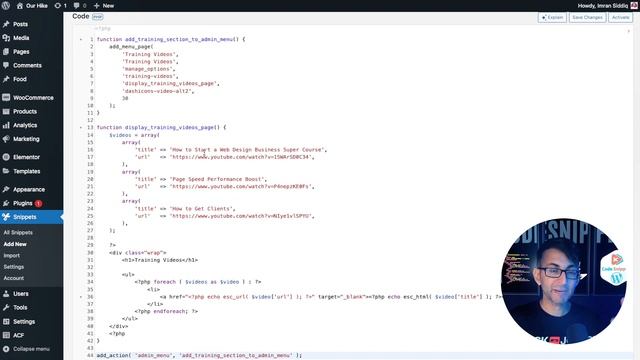Open the Snippets Account submenu item
This screenshot has height=360, width=640.
click(x=13, y=278)
